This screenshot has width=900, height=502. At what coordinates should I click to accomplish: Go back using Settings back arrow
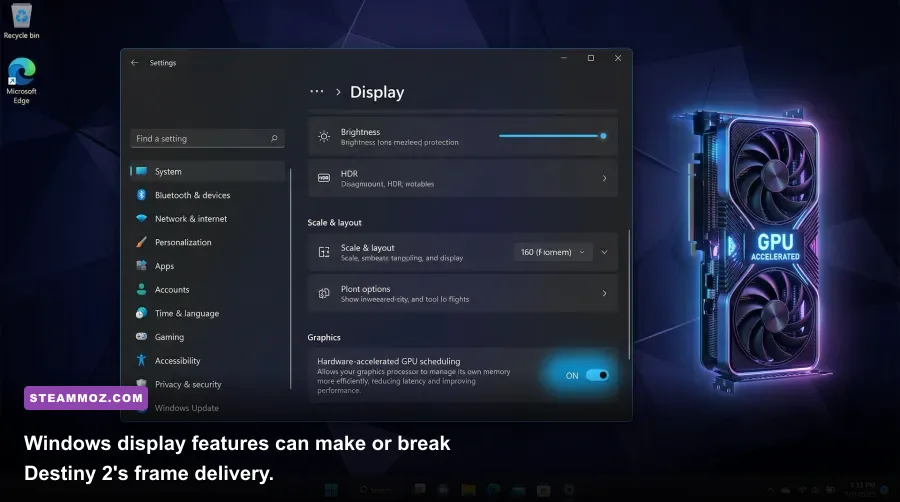pos(134,63)
